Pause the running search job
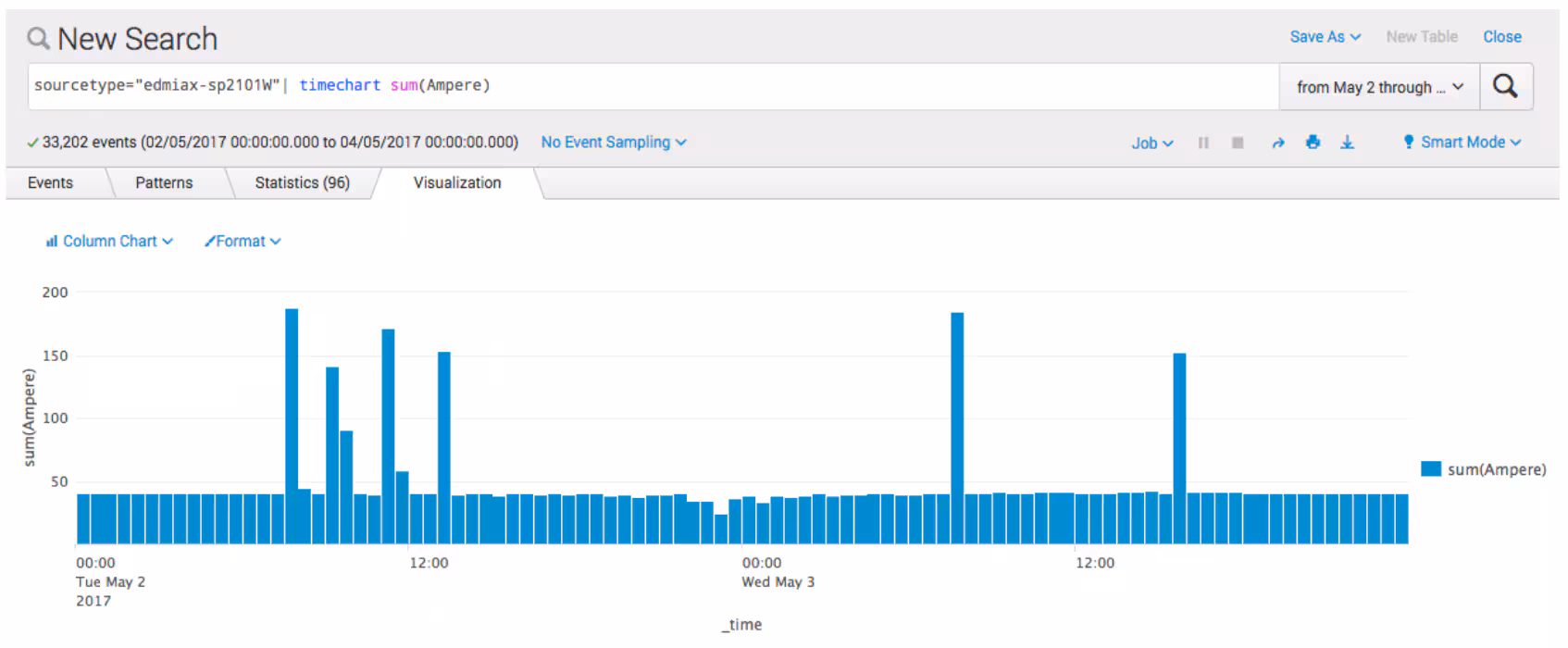Viewport: 1568px width, 648px height. [x=1203, y=143]
